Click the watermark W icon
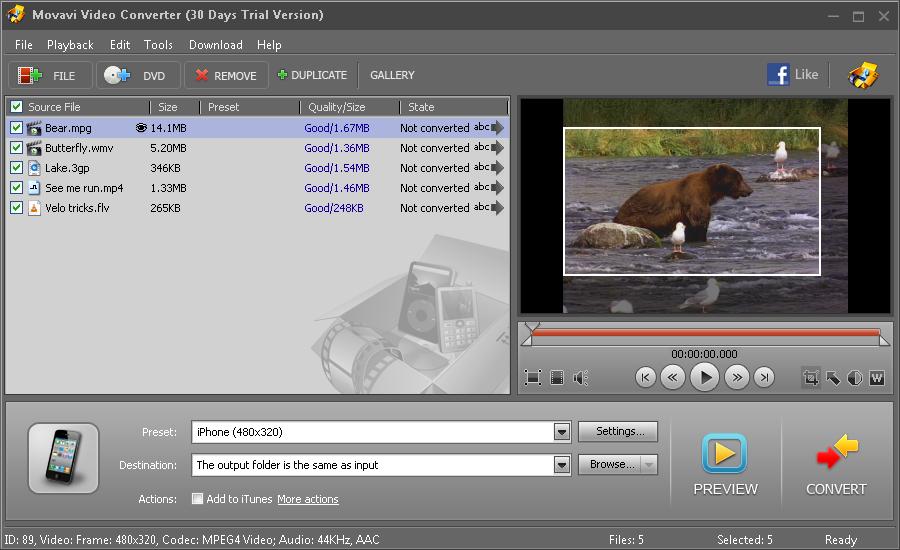 [876, 377]
